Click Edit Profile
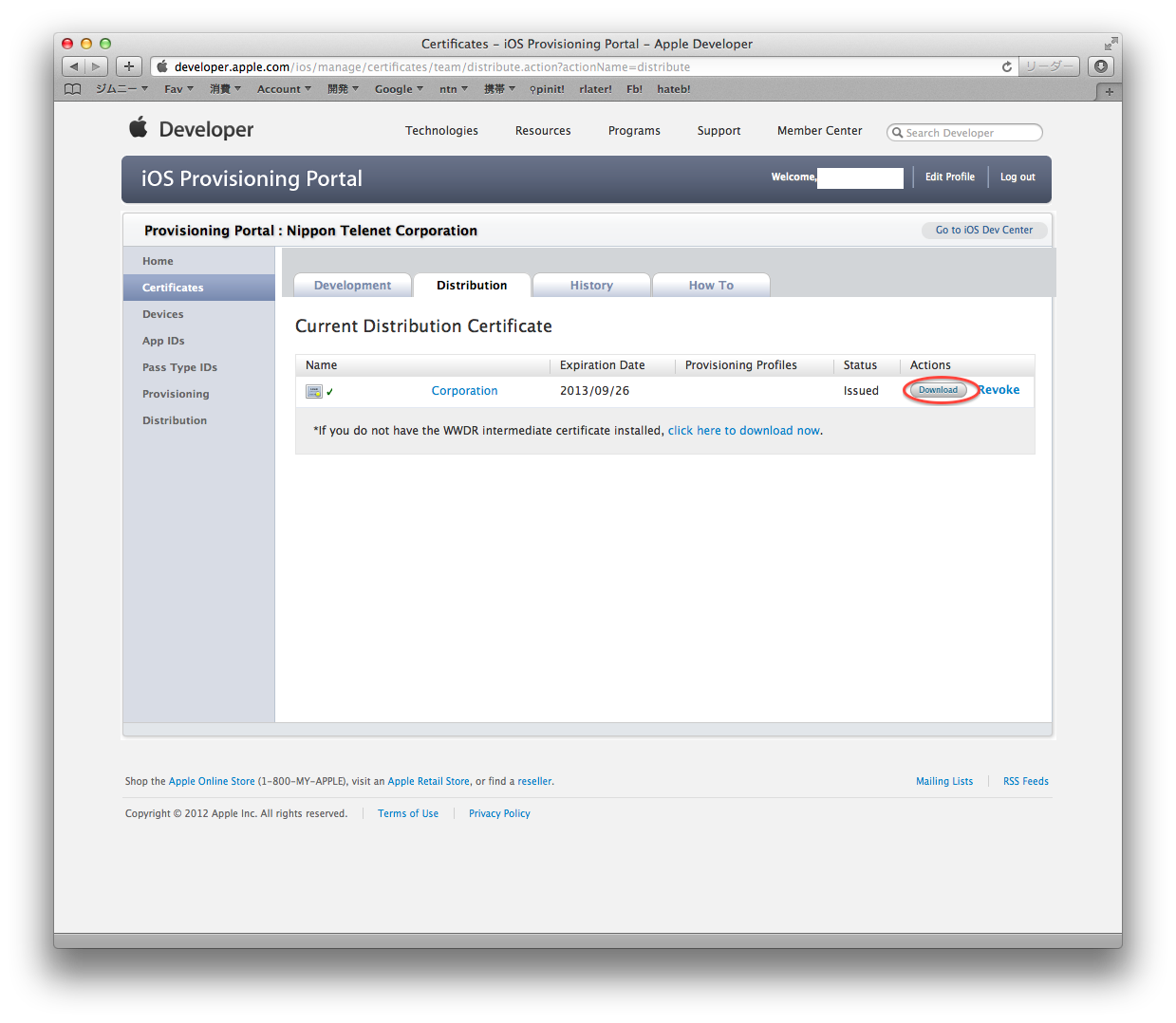The height and width of the screenshot is (1023, 1176). 950,177
